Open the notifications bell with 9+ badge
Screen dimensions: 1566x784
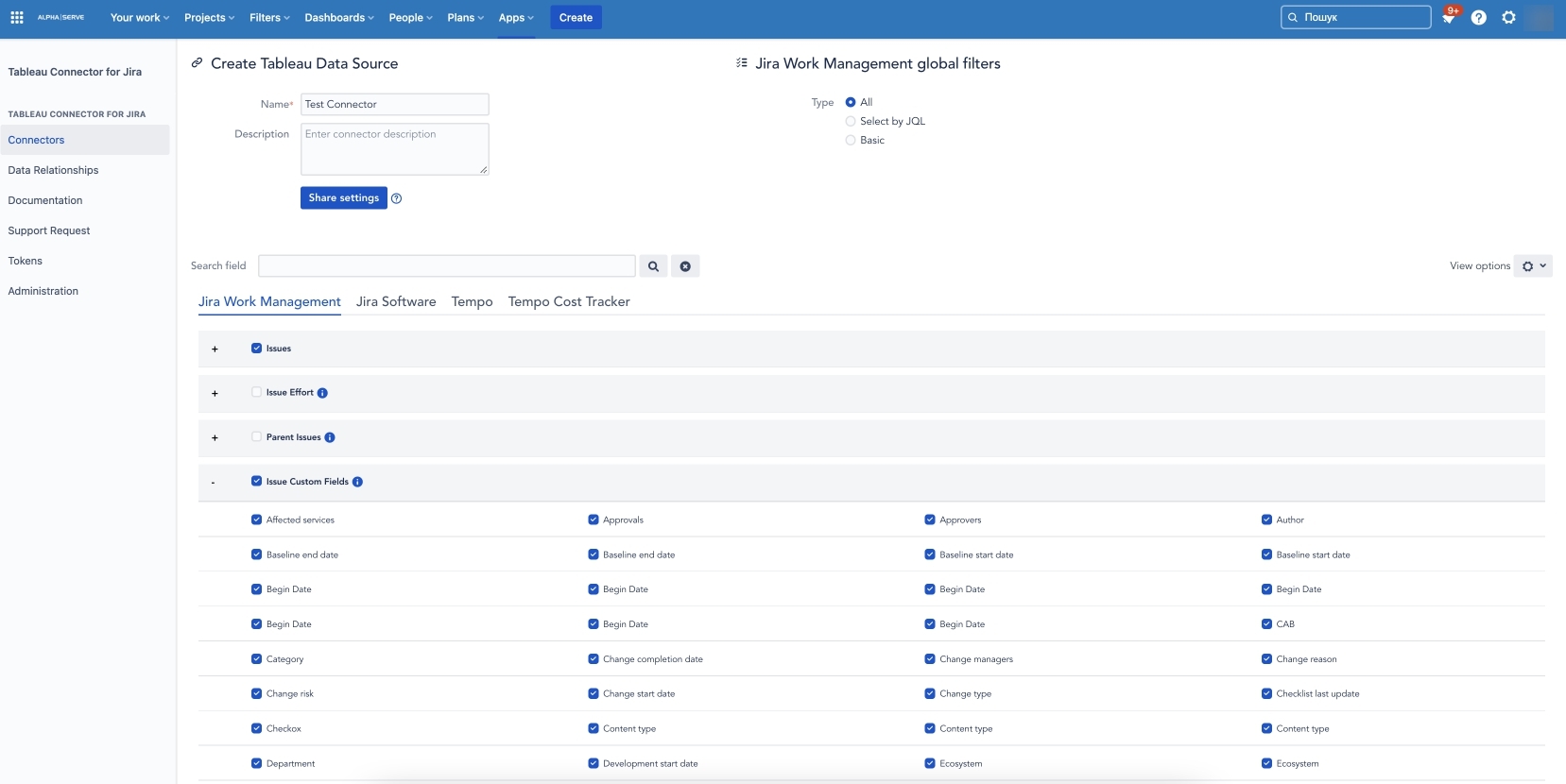pos(1448,17)
